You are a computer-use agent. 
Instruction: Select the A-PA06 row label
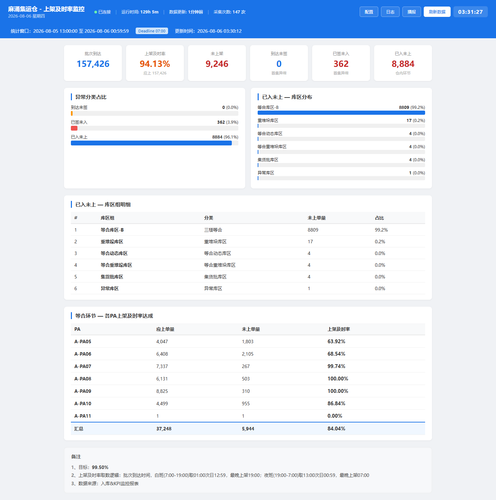click(x=83, y=354)
